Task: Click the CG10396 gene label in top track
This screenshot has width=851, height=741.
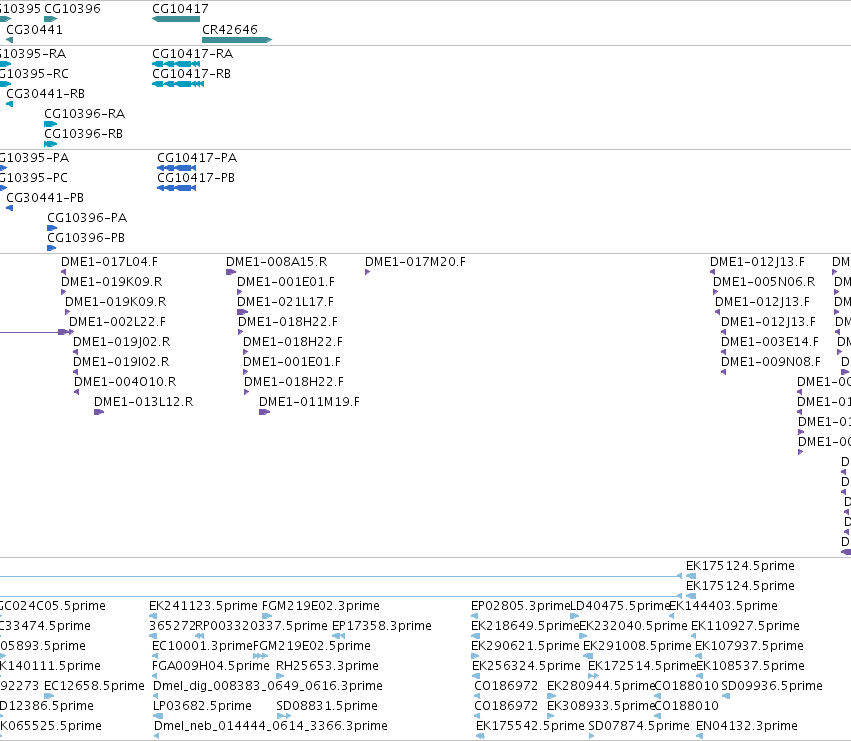Action: coord(72,9)
